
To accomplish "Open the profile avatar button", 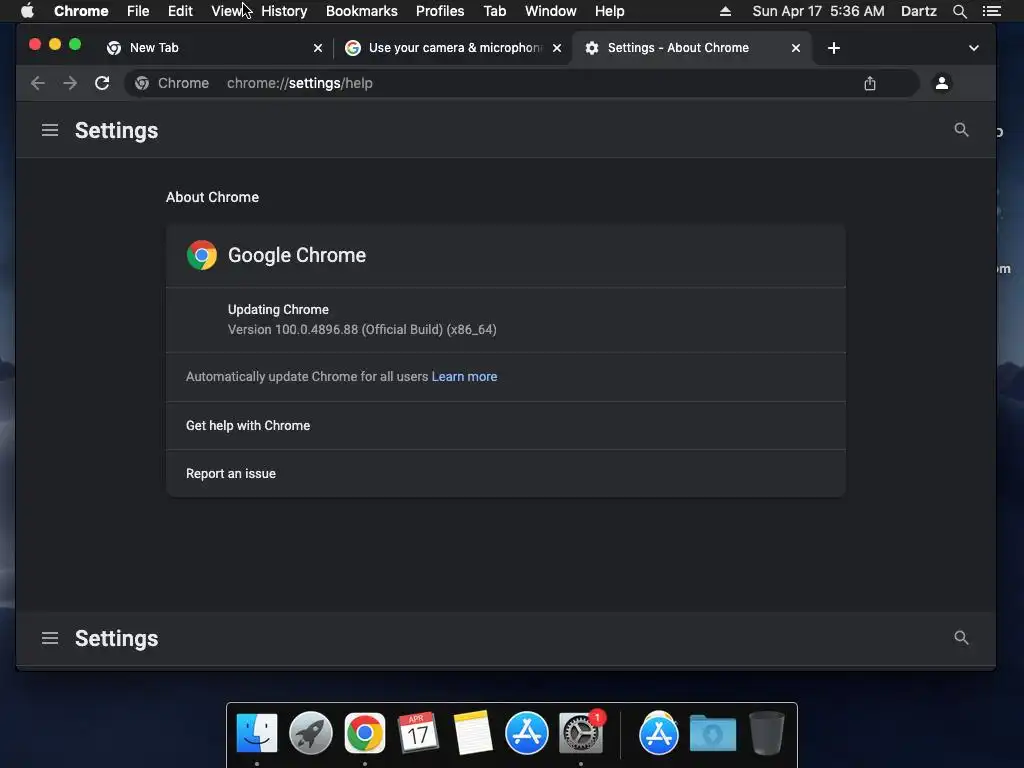I will coord(942,83).
